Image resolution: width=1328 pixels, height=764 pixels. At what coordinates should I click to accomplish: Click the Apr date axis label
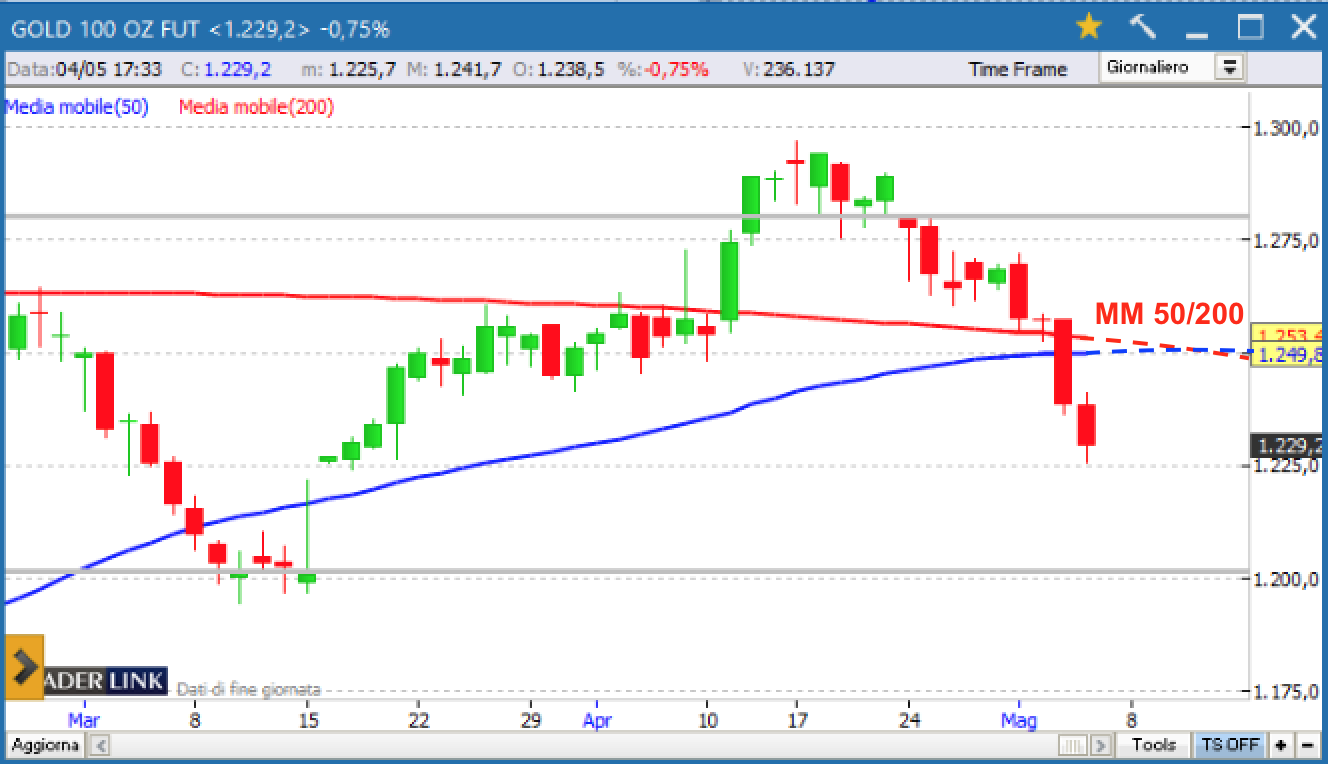click(x=597, y=720)
